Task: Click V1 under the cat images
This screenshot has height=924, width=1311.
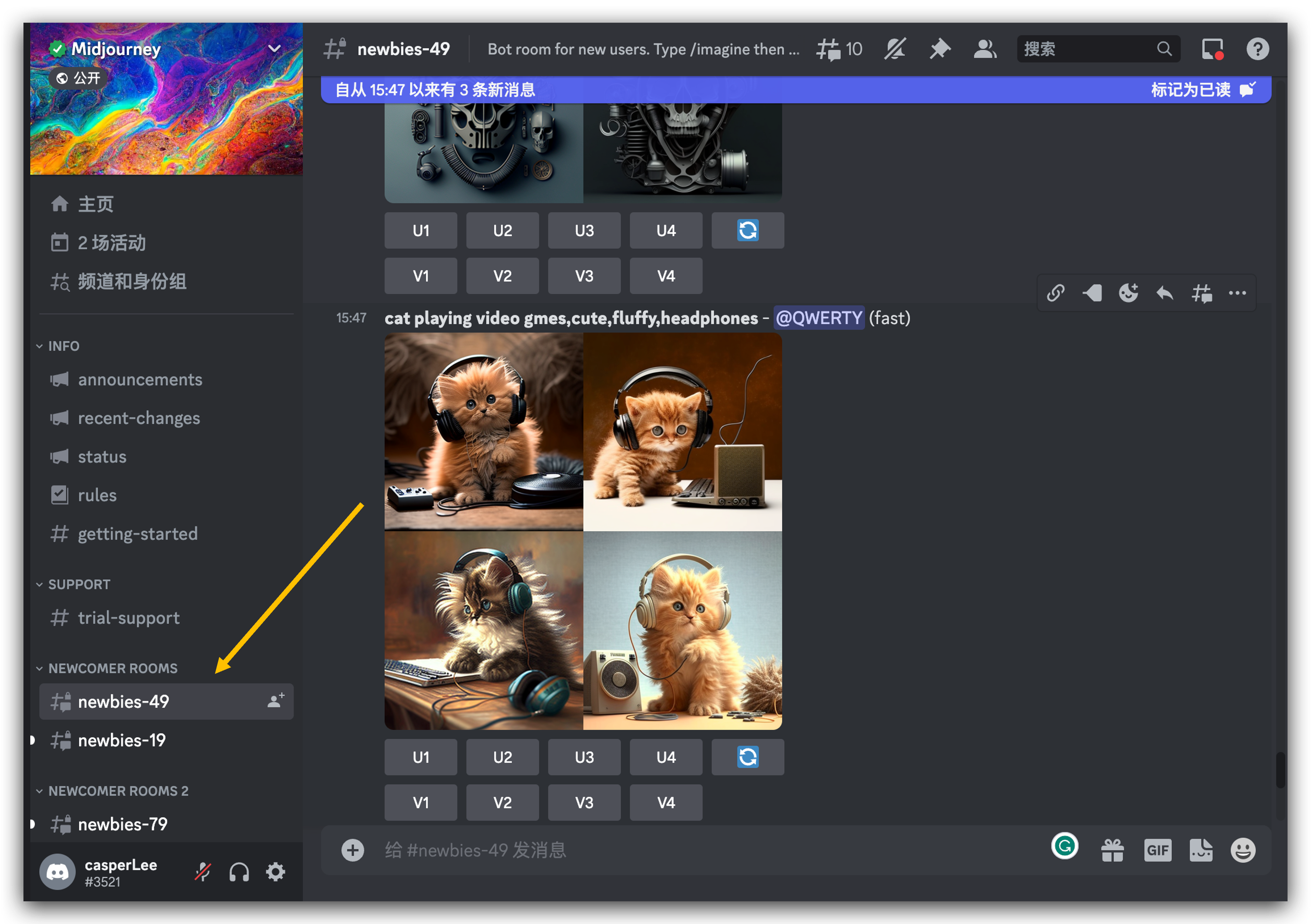Action: click(x=421, y=802)
